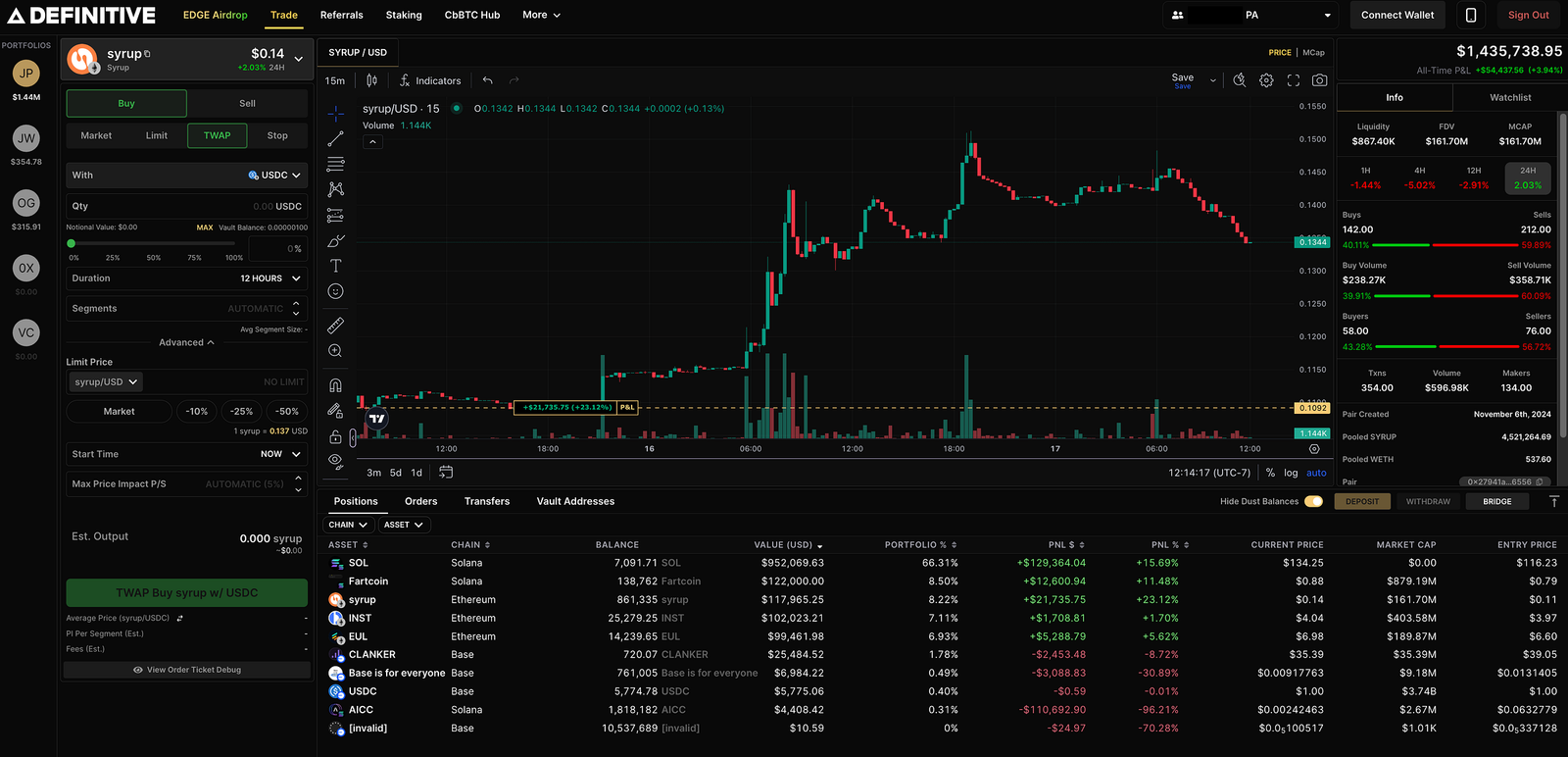Select the ruler measure tool
The width and height of the screenshot is (1568, 757).
[x=335, y=325]
